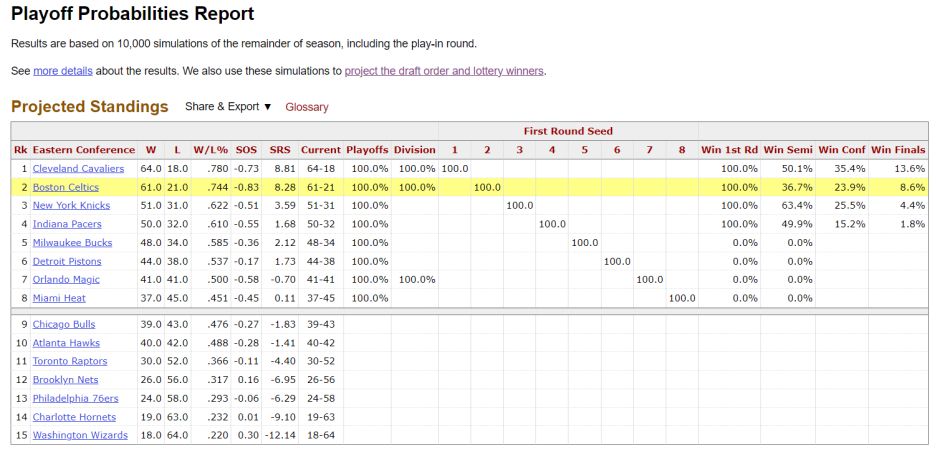Click the Projected Standings heading
The width and height of the screenshot is (940, 459).
click(x=90, y=107)
